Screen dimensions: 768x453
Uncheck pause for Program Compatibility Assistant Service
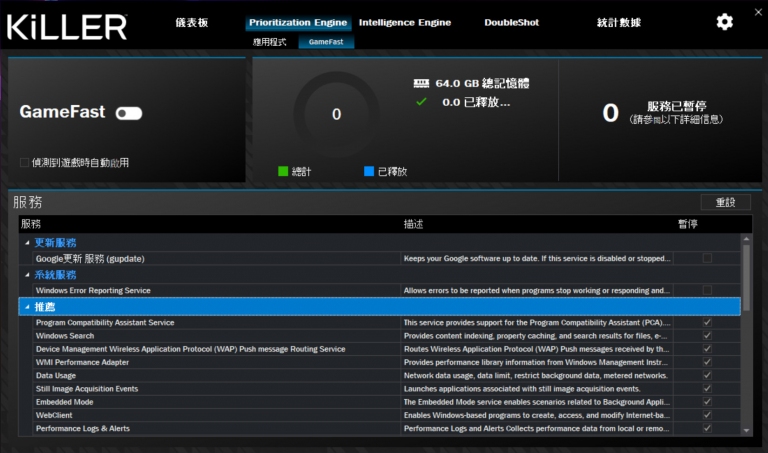pyautogui.click(x=707, y=322)
